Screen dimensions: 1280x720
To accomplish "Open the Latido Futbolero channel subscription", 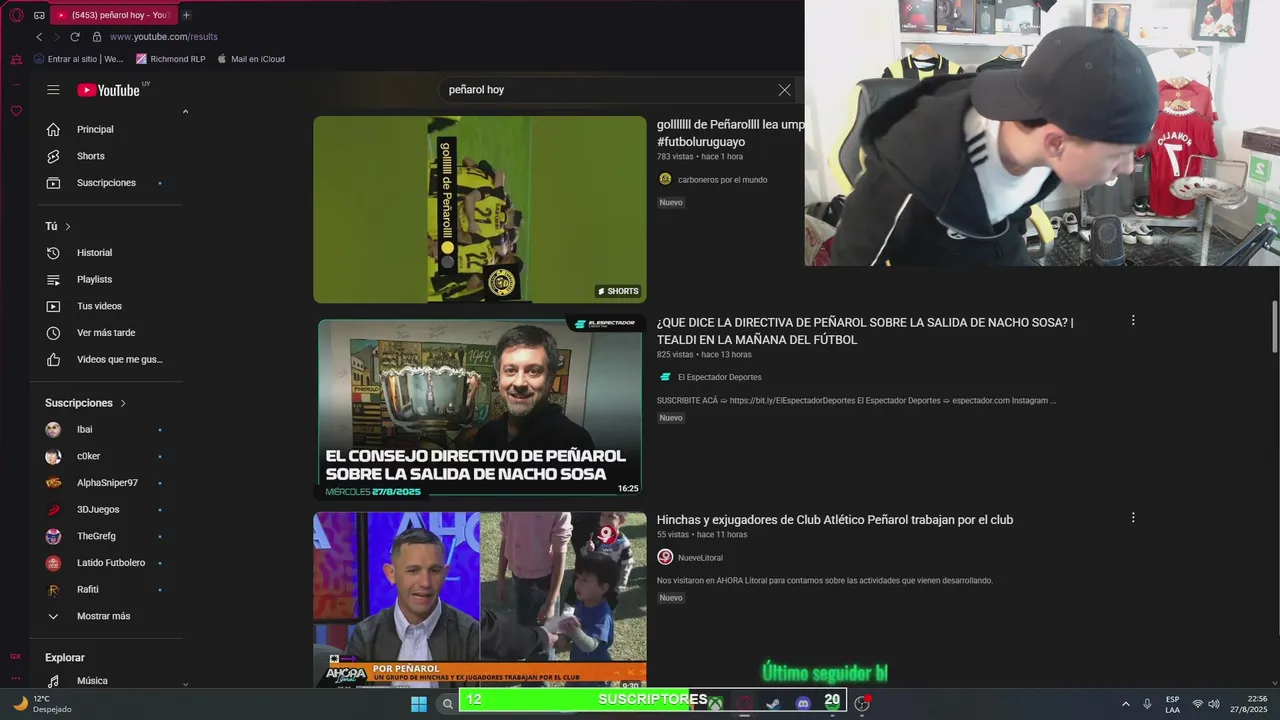I will point(108,563).
